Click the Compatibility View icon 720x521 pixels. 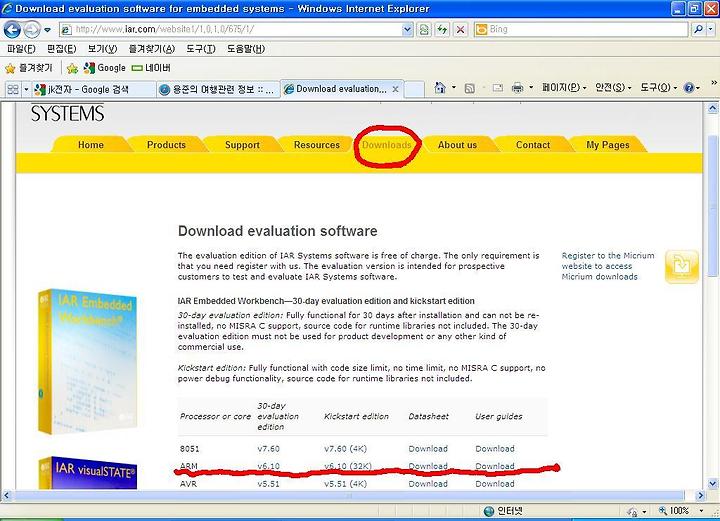pos(424,30)
